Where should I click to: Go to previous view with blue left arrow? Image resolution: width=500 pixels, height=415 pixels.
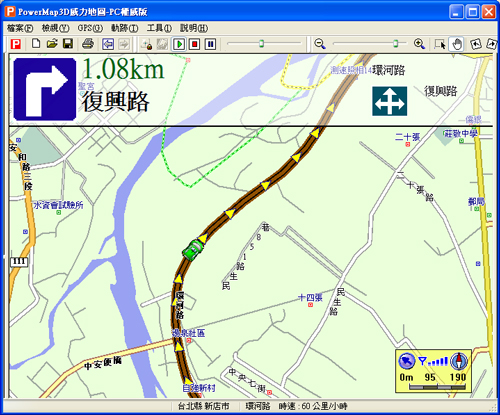(108, 44)
